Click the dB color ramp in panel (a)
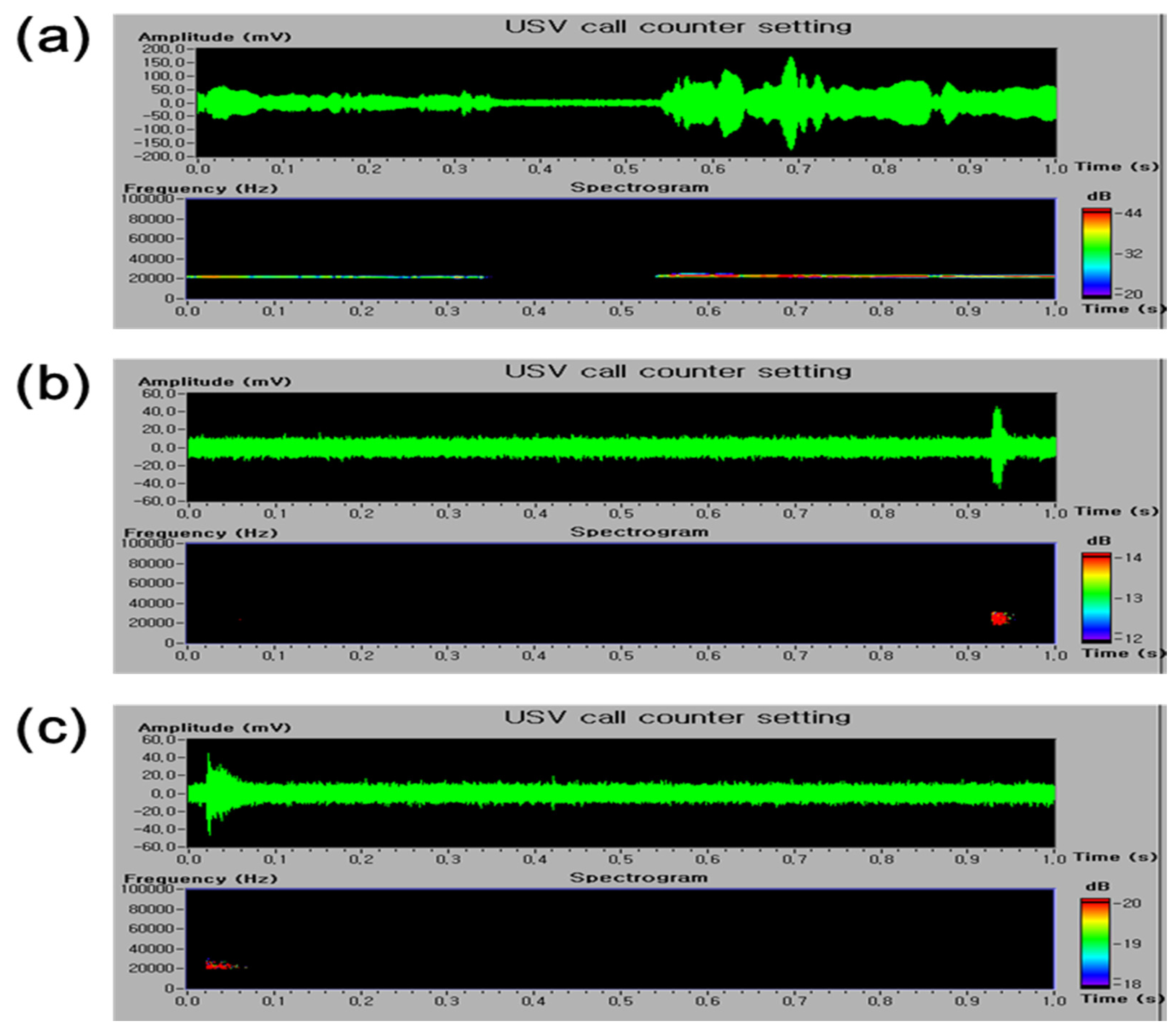The width and height of the screenshot is (1176, 1034). (x=1096, y=253)
